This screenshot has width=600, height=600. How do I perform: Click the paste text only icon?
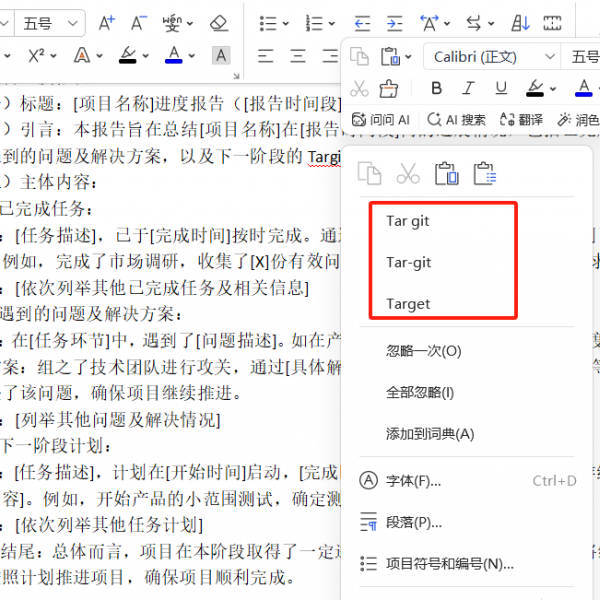coord(485,174)
